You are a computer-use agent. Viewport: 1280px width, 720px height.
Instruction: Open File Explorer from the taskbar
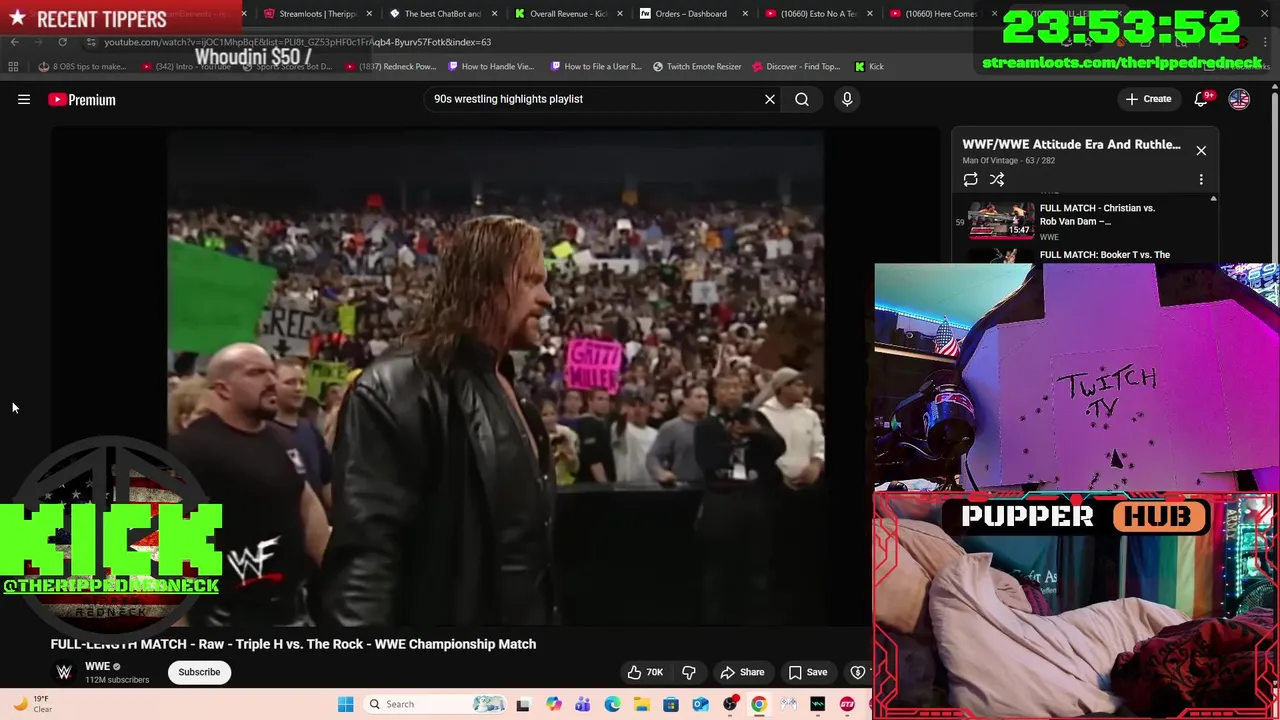point(641,704)
